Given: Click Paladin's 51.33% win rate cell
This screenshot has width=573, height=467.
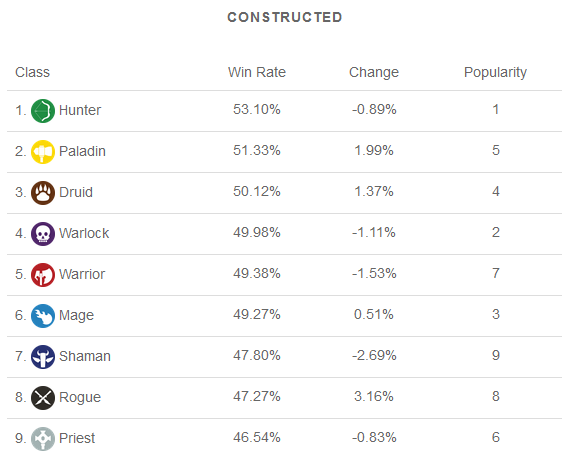Looking at the screenshot, I should 257,150.
